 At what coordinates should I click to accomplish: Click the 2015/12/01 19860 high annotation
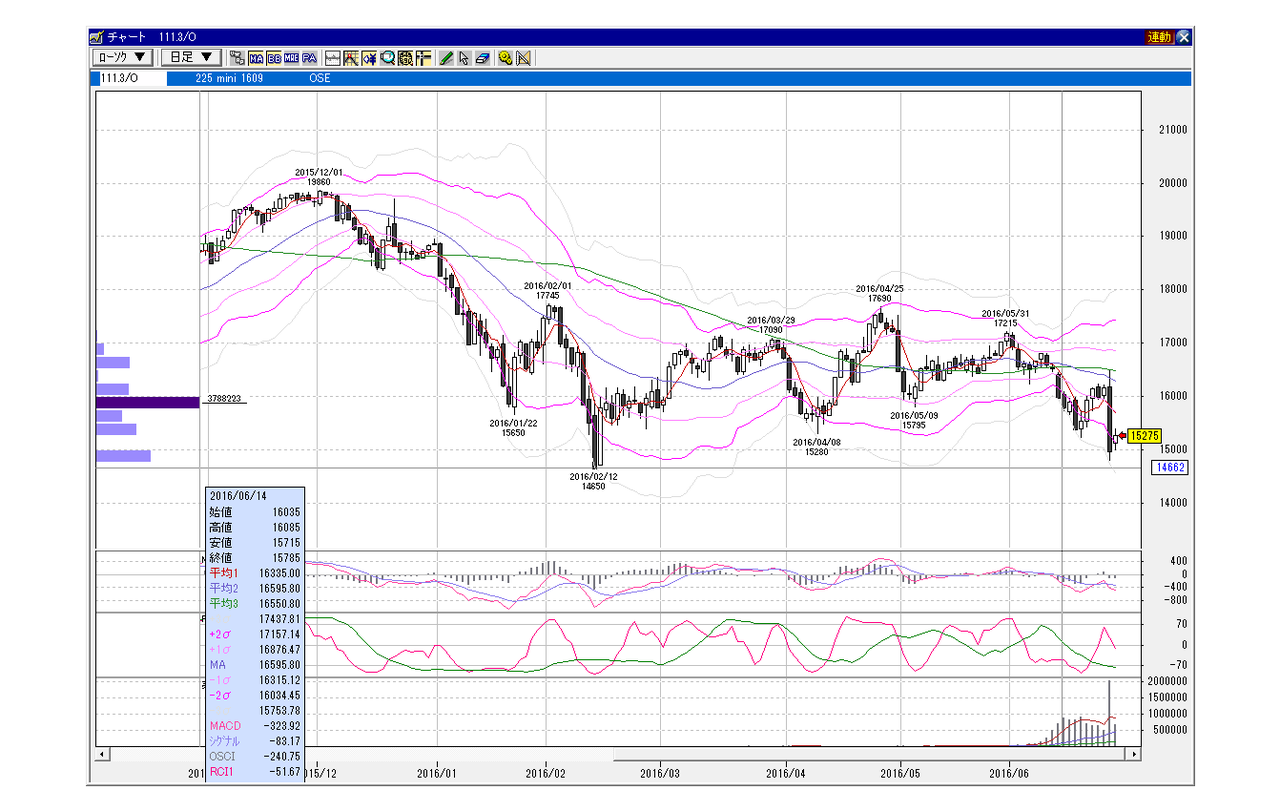pyautogui.click(x=319, y=177)
